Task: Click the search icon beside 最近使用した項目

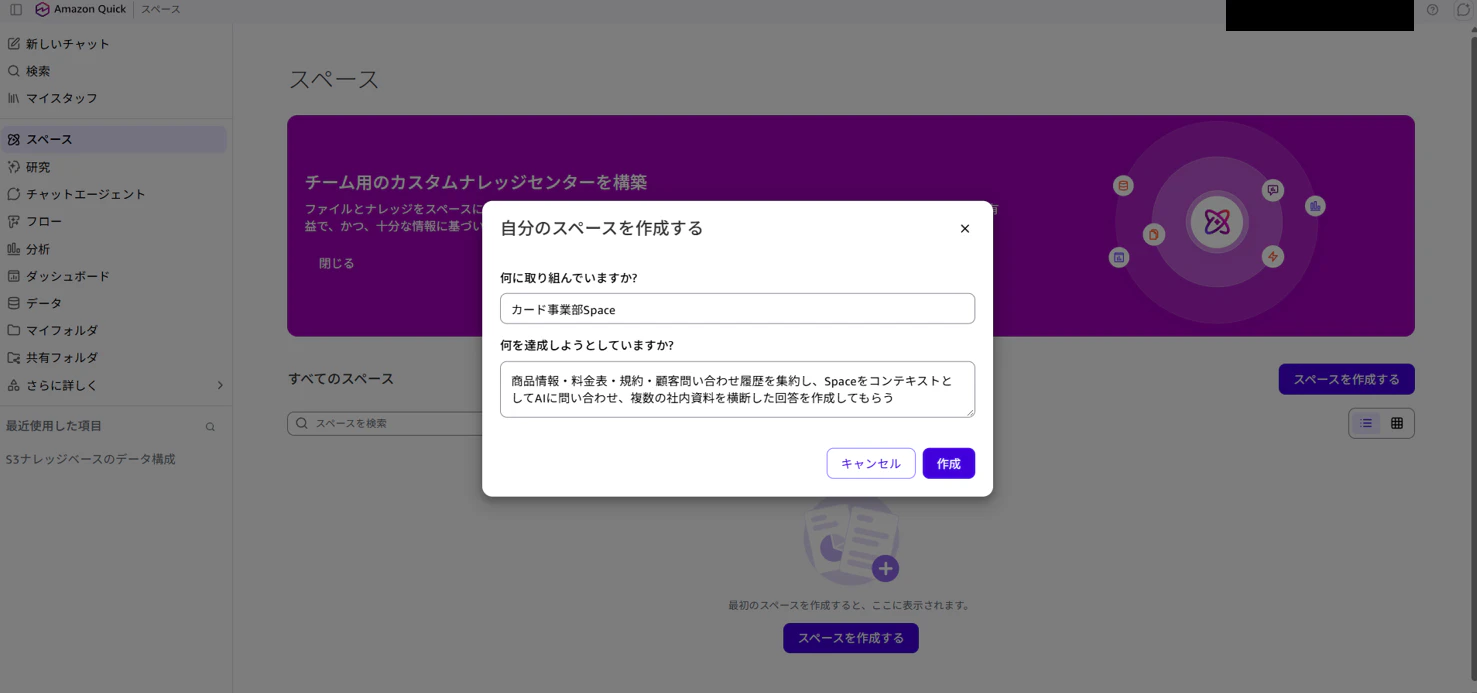Action: pos(210,427)
